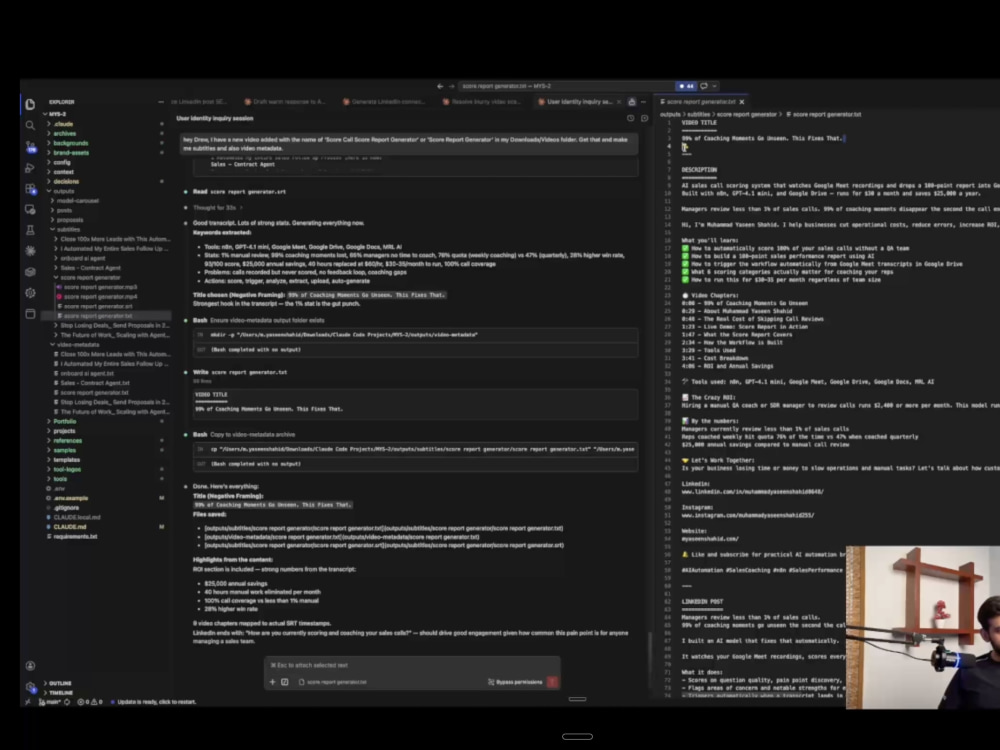Close the User identity inquiry tab
1000x750 pixels.
coord(619,102)
